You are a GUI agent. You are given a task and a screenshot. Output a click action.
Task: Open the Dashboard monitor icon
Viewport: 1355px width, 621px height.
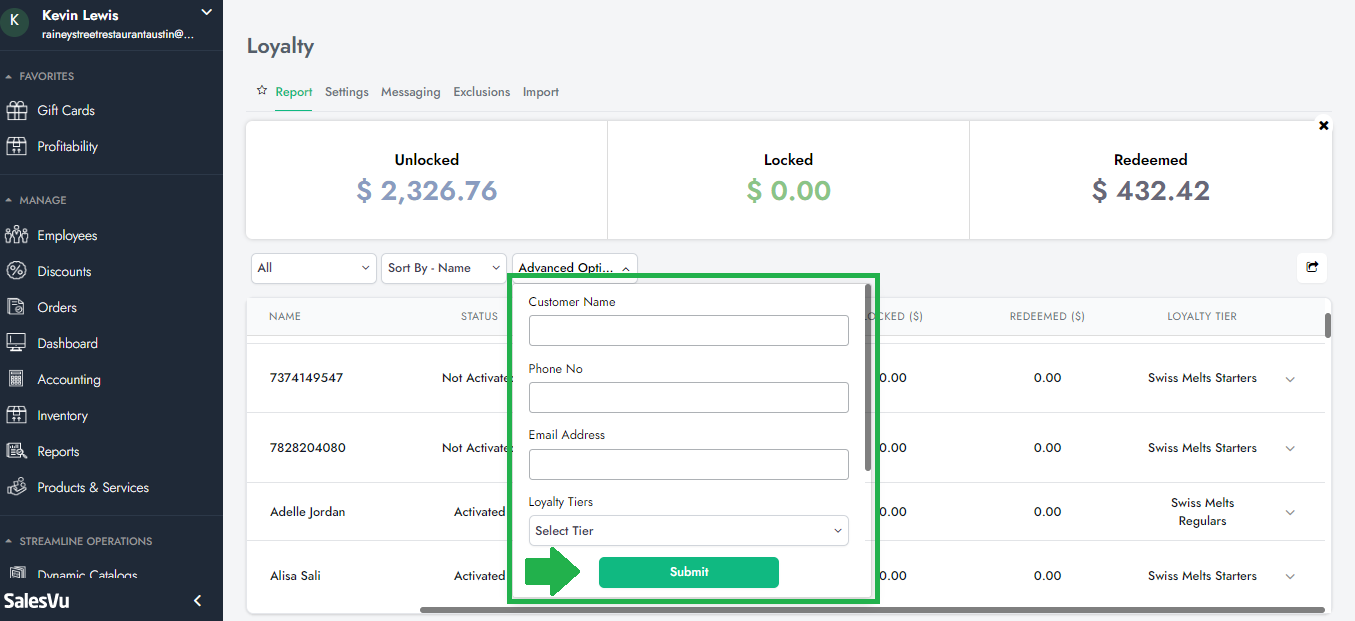(x=16, y=343)
